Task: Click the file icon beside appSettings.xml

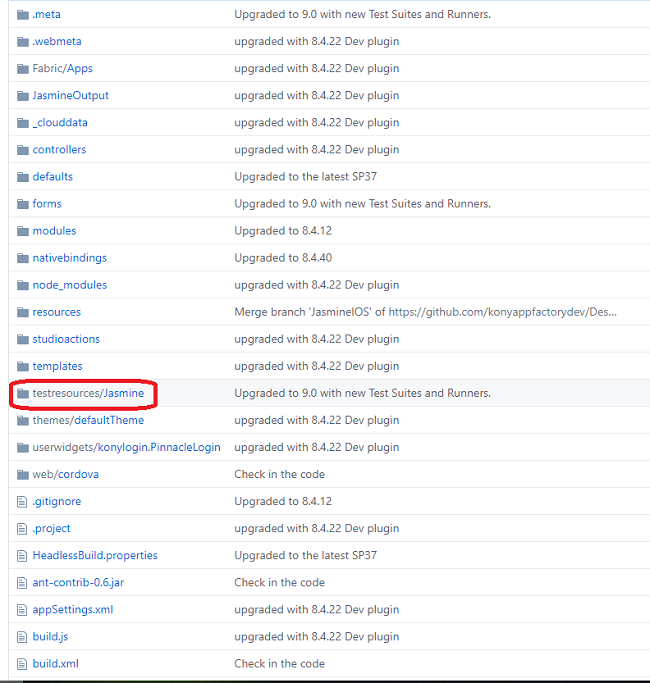Action: click(23, 609)
